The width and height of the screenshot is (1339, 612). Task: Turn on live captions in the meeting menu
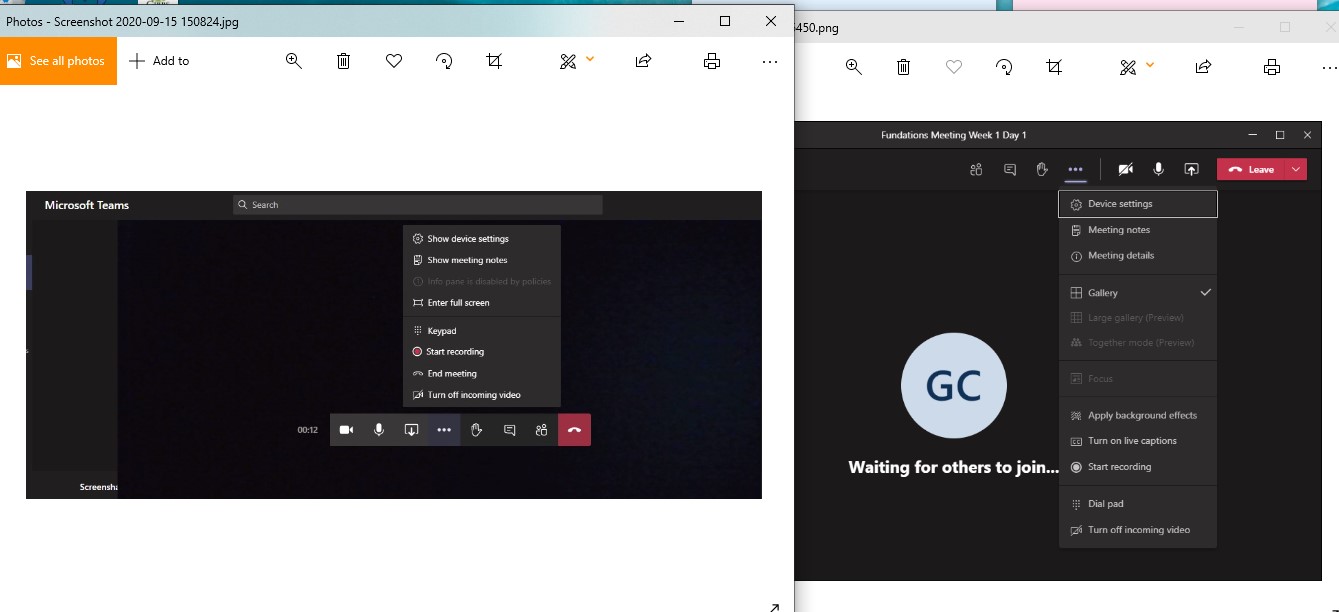pos(1138,441)
